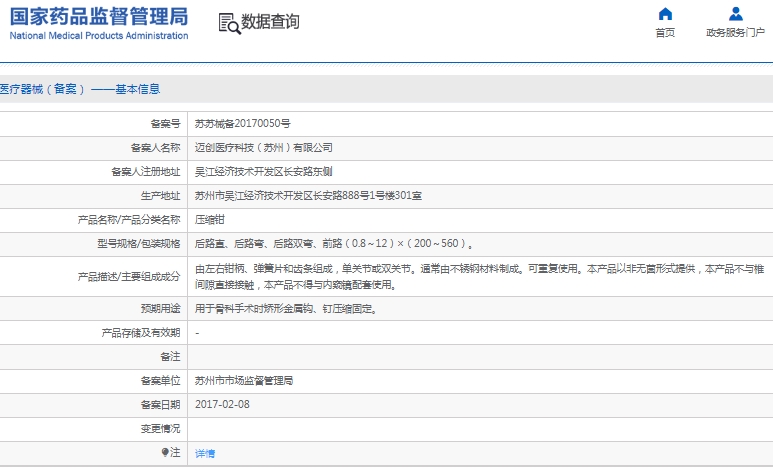Go to 首页 link text
Screen dimensions: 773x469
pos(665,33)
